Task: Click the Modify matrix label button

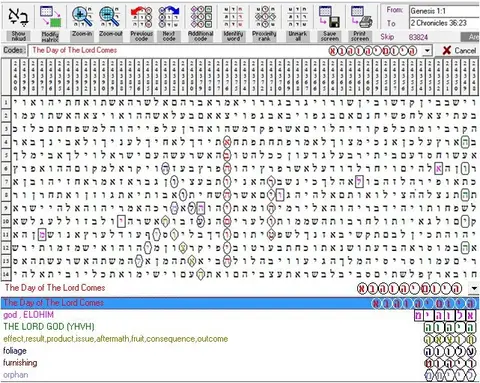Action: pyautogui.click(x=50, y=36)
